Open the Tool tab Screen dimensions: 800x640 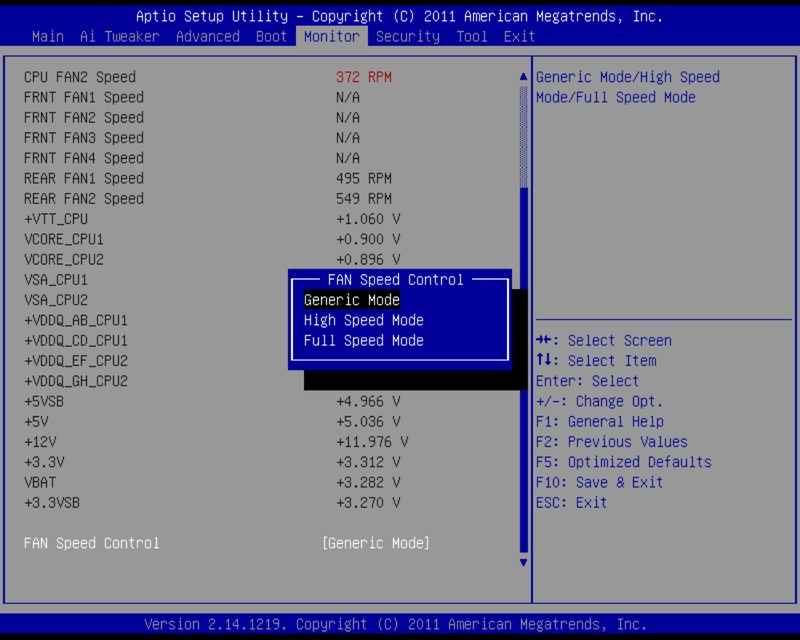pyautogui.click(x=472, y=36)
